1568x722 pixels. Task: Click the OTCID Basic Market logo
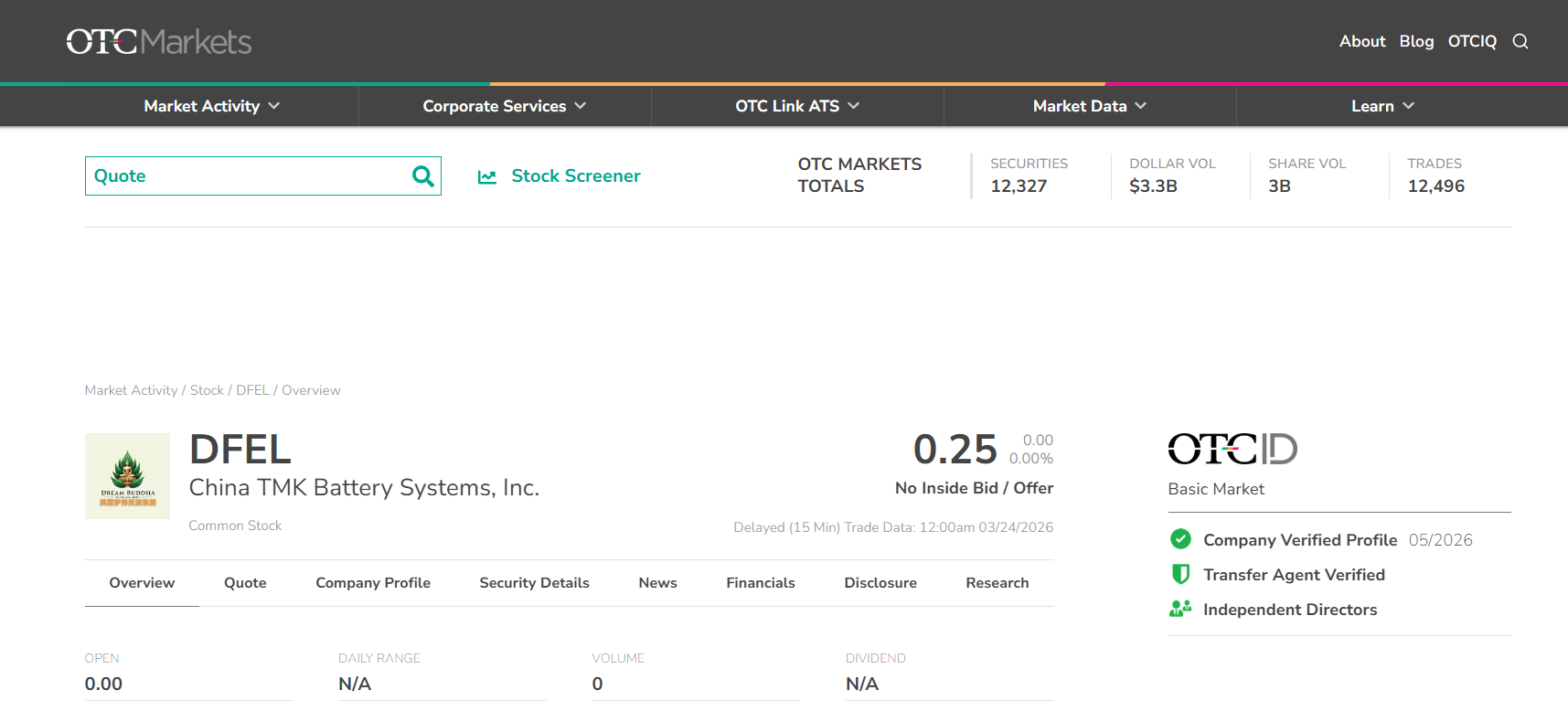point(1232,449)
